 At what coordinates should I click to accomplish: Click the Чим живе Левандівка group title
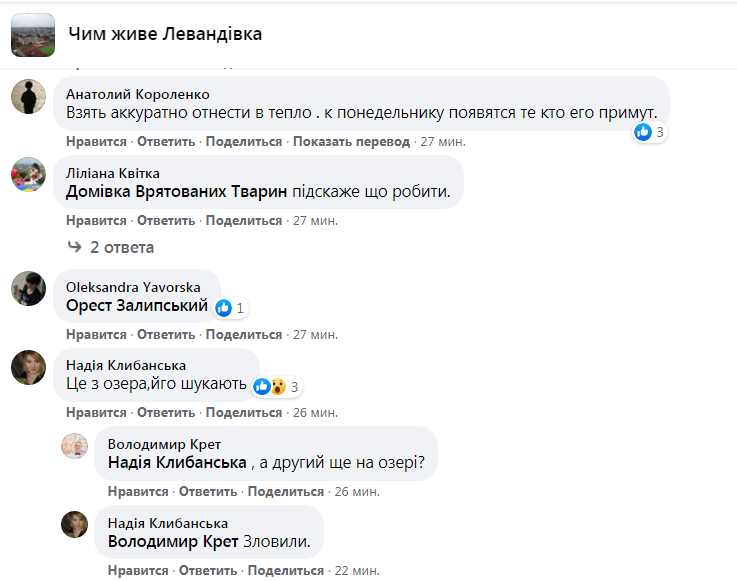click(x=165, y=34)
